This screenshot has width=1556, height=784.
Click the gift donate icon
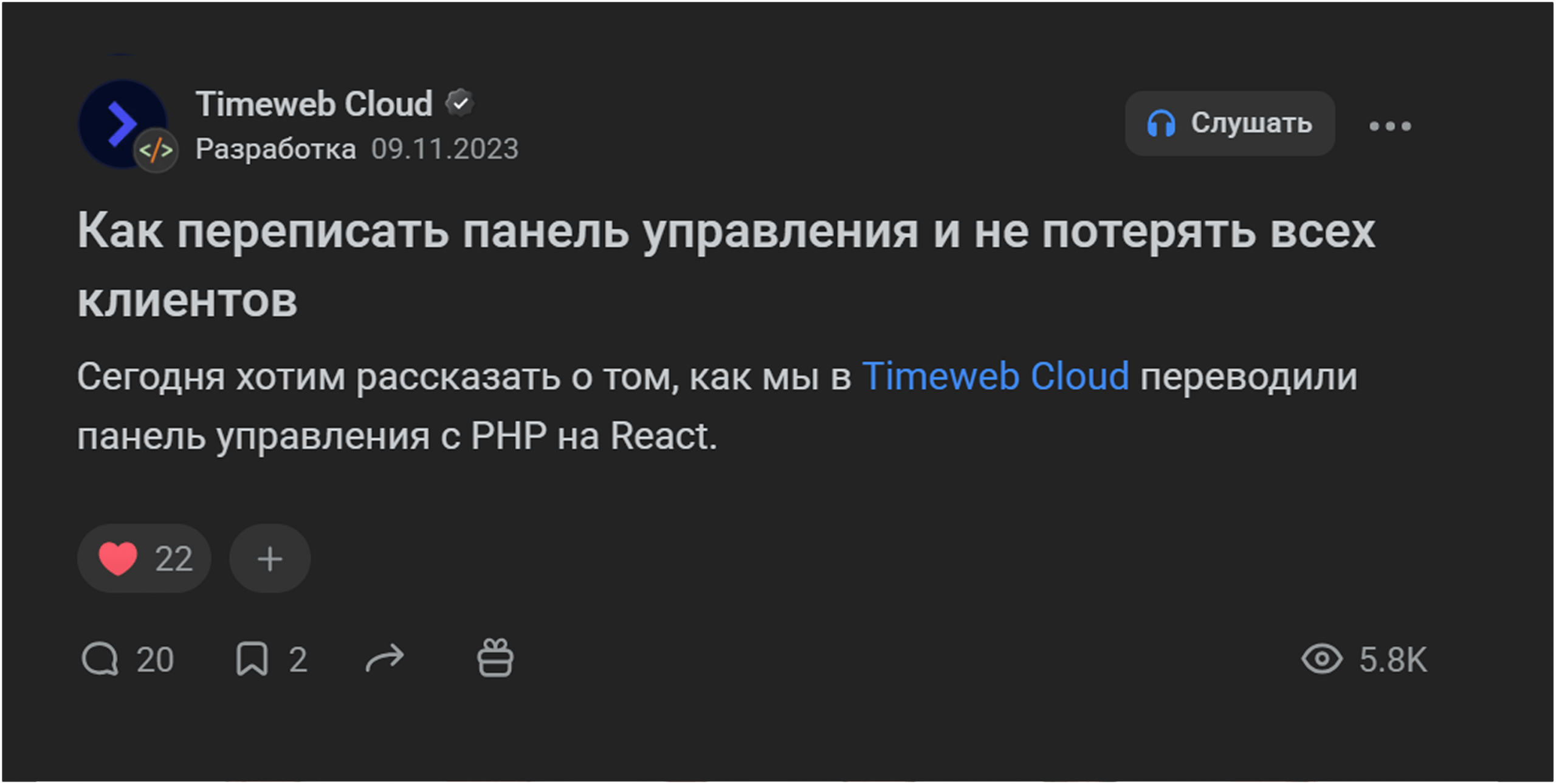click(495, 658)
